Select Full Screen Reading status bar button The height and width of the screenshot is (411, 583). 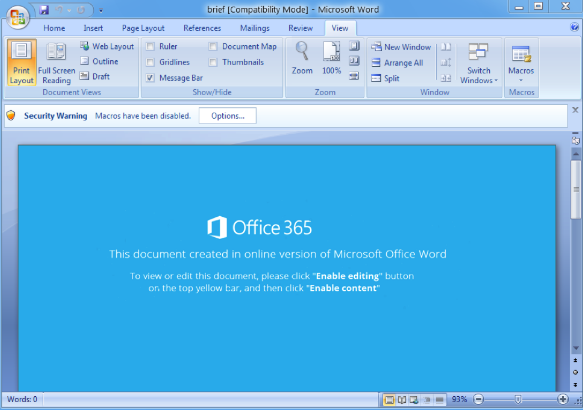402,400
